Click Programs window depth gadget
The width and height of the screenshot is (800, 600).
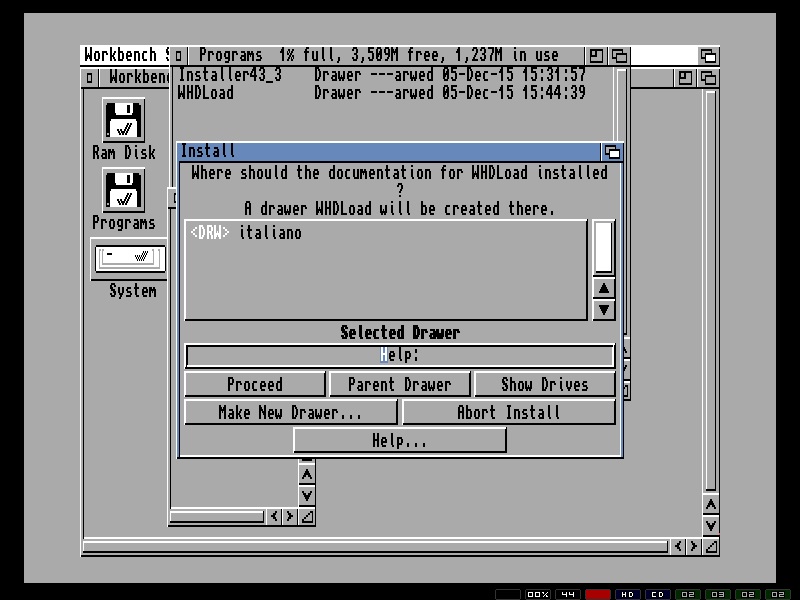(619, 55)
